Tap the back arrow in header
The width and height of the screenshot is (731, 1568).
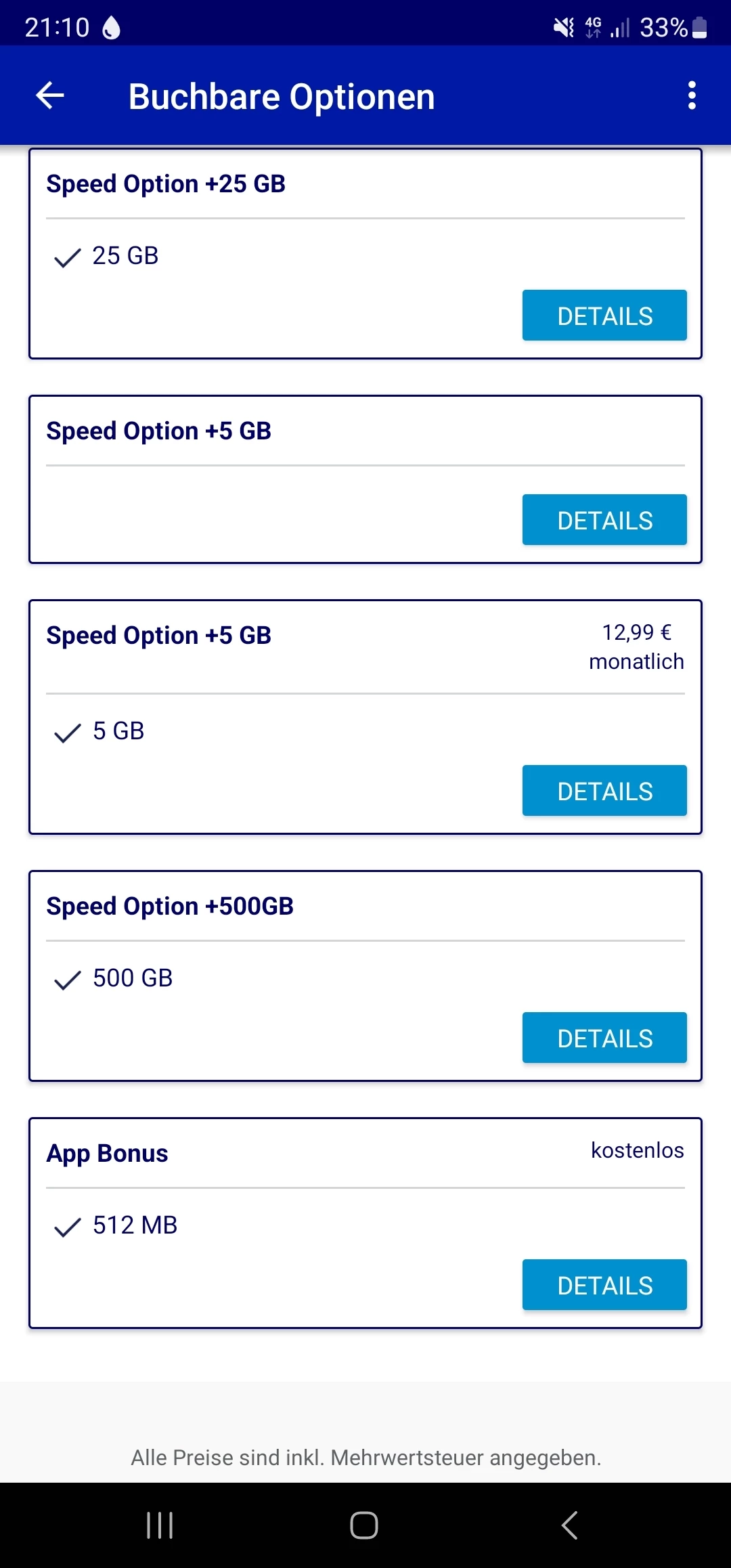(x=50, y=95)
